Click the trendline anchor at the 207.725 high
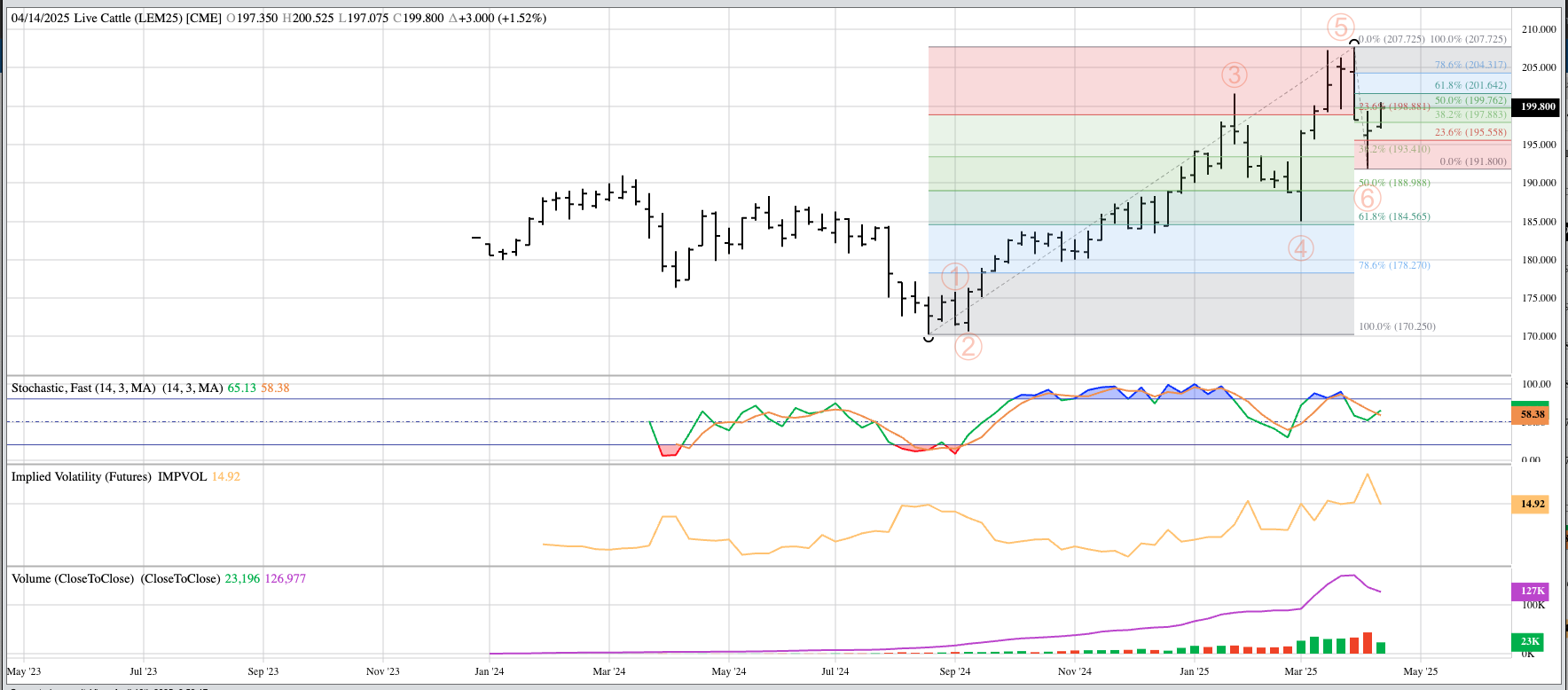The width and height of the screenshot is (1568, 690). click(1354, 42)
